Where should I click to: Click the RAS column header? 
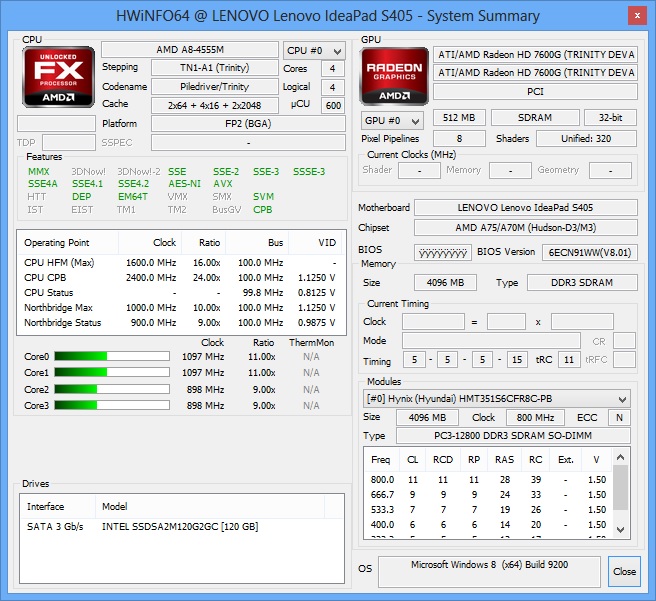tap(505, 460)
